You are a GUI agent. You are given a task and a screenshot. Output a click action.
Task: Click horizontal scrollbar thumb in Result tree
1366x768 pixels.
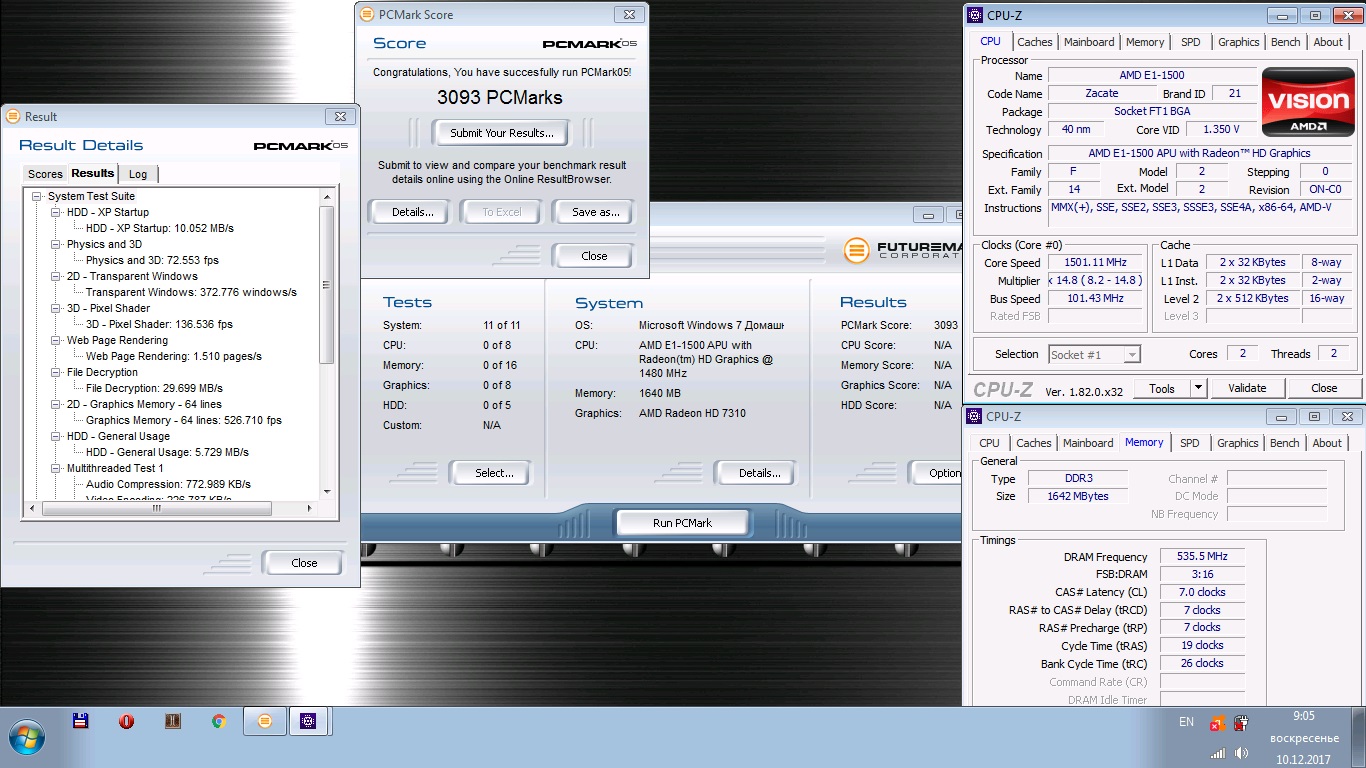(x=156, y=508)
